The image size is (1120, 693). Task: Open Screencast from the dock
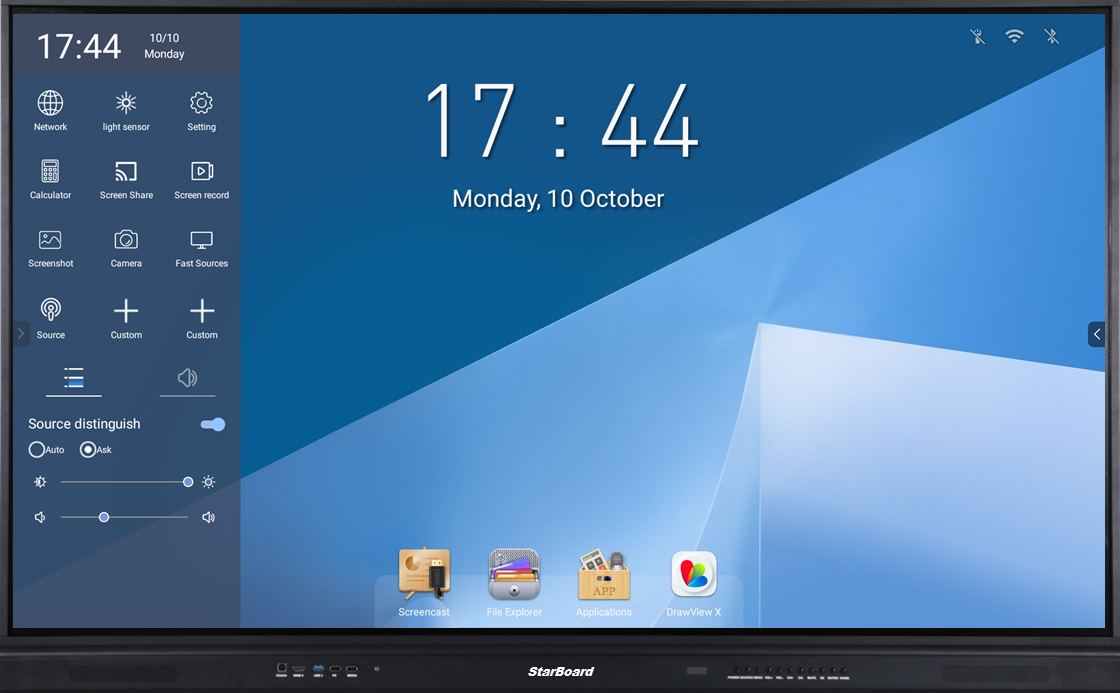pyautogui.click(x=423, y=573)
